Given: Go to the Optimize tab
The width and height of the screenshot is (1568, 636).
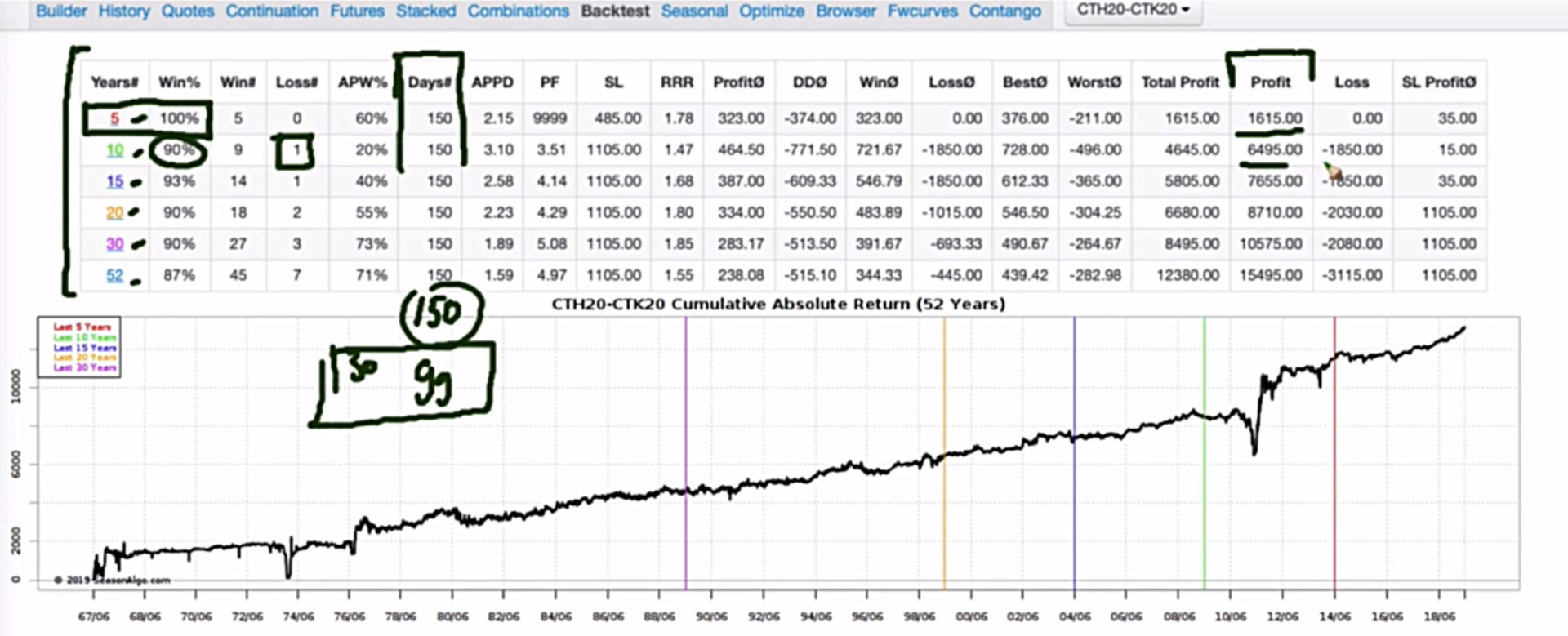Looking at the screenshot, I should click(771, 11).
